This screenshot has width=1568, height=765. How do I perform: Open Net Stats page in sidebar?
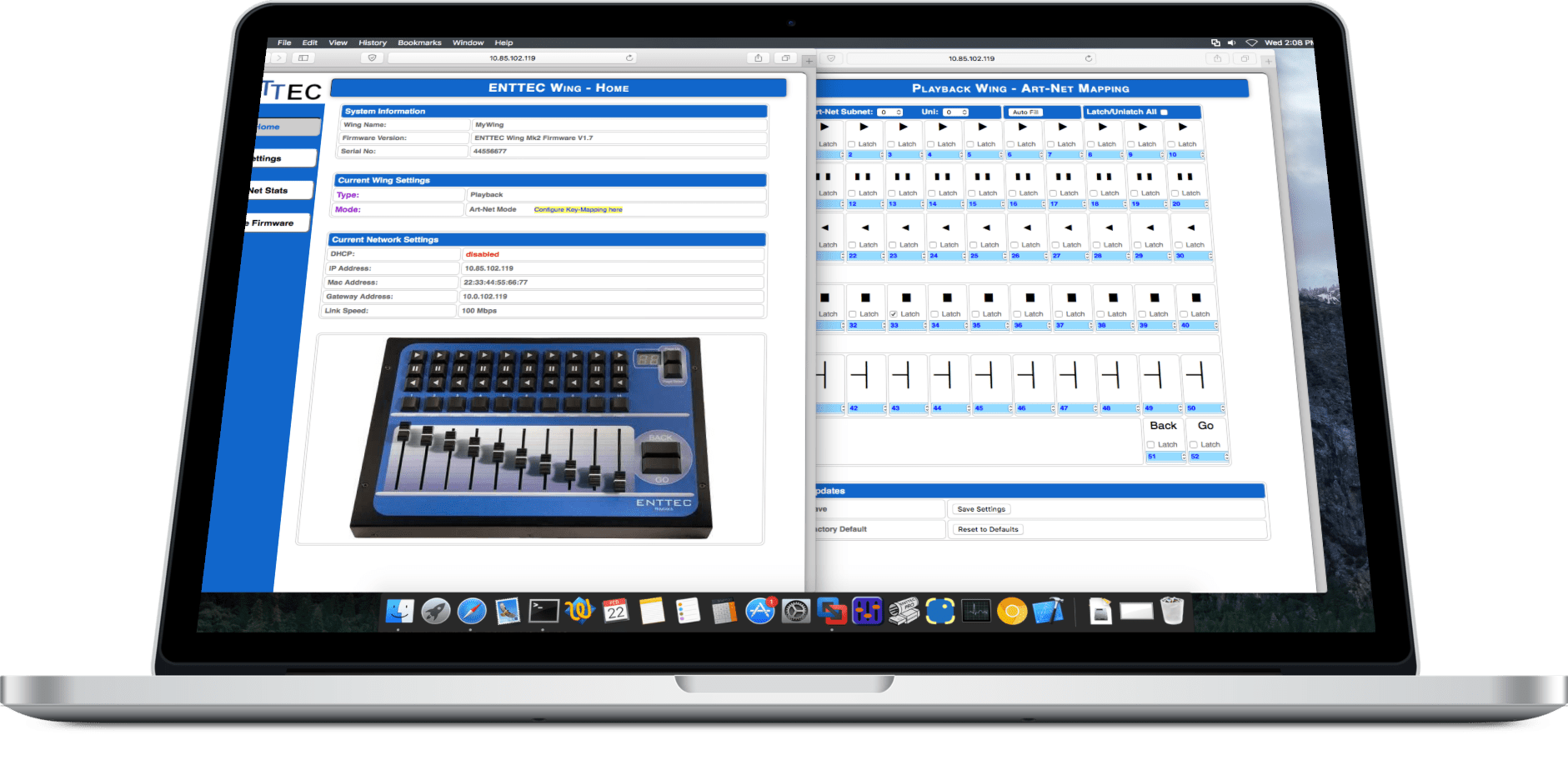280,191
